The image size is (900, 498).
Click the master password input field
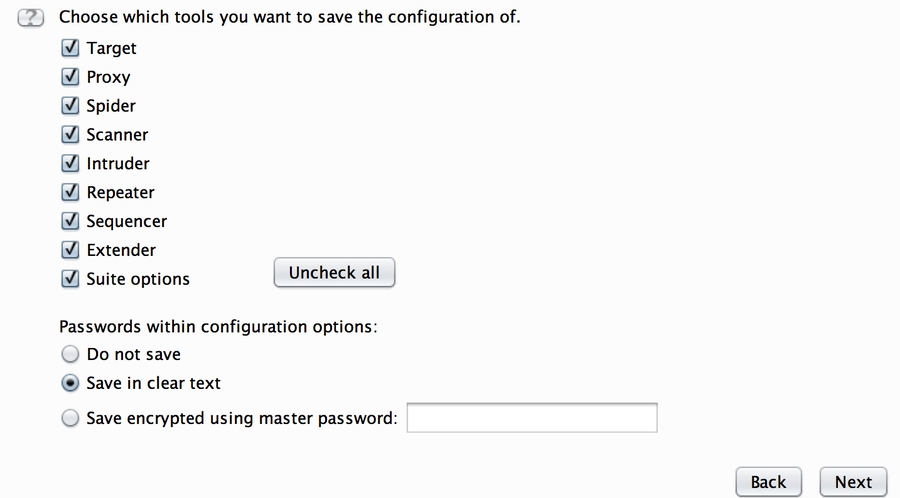coord(531,418)
